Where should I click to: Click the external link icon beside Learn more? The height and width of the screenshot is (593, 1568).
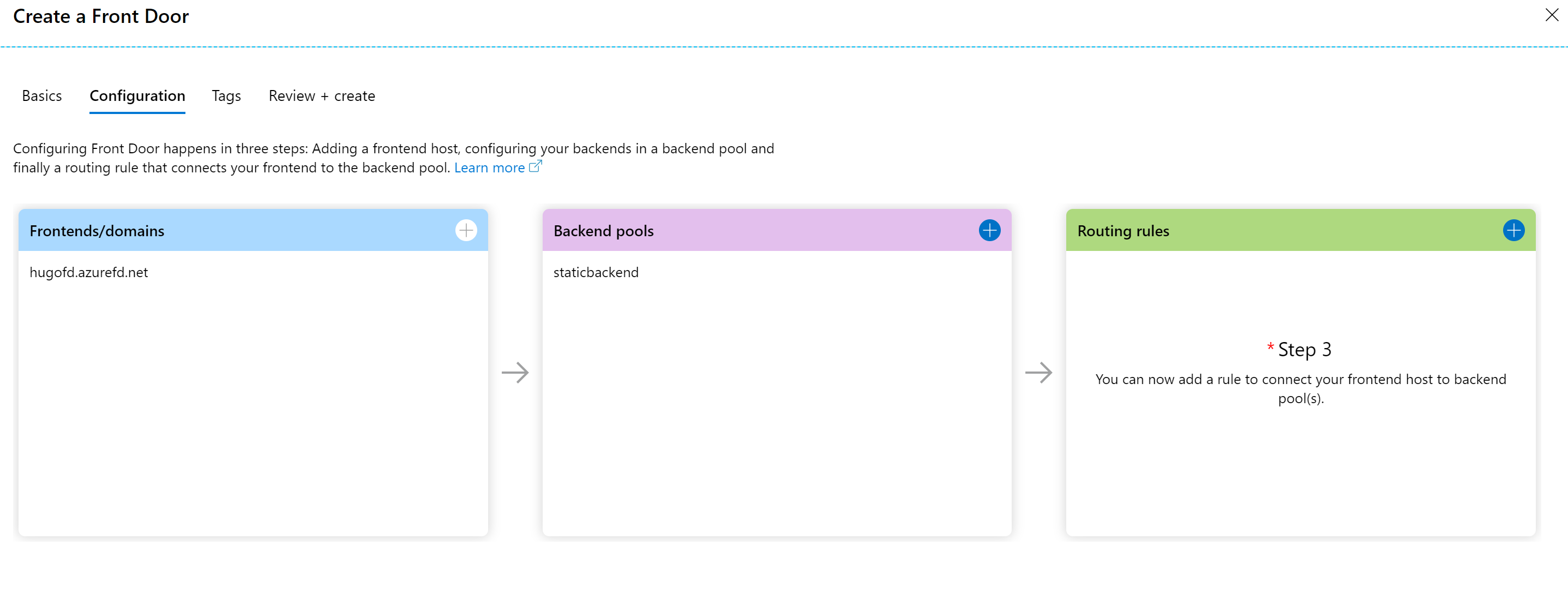coord(535,167)
